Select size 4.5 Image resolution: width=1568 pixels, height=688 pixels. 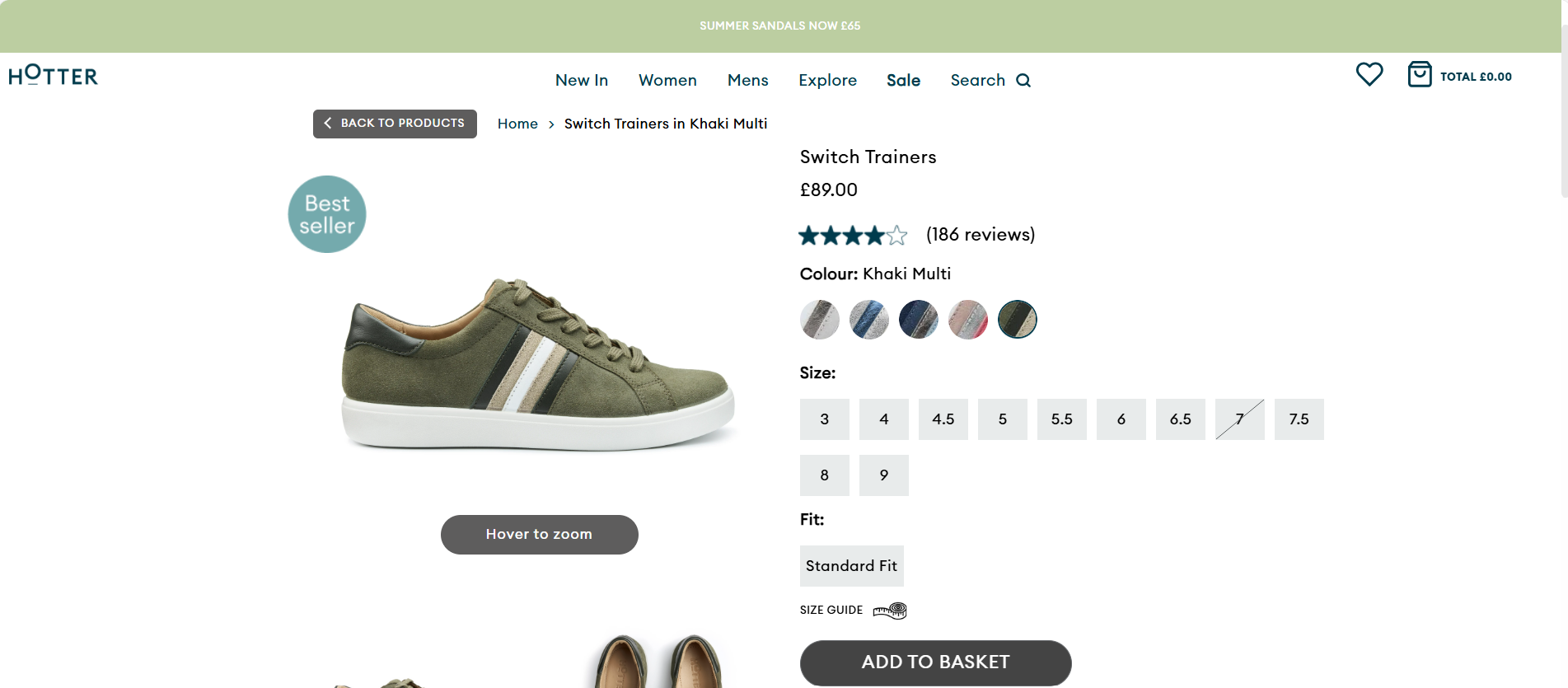943,419
